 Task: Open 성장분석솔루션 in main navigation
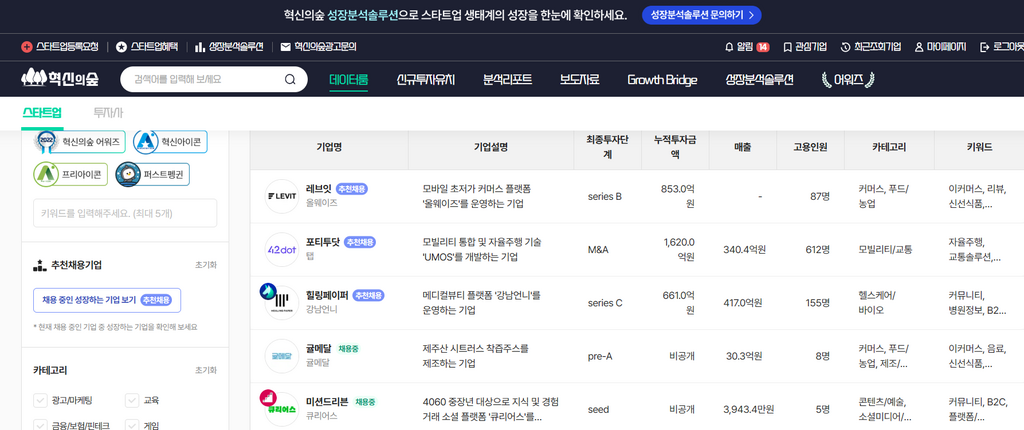click(x=760, y=80)
